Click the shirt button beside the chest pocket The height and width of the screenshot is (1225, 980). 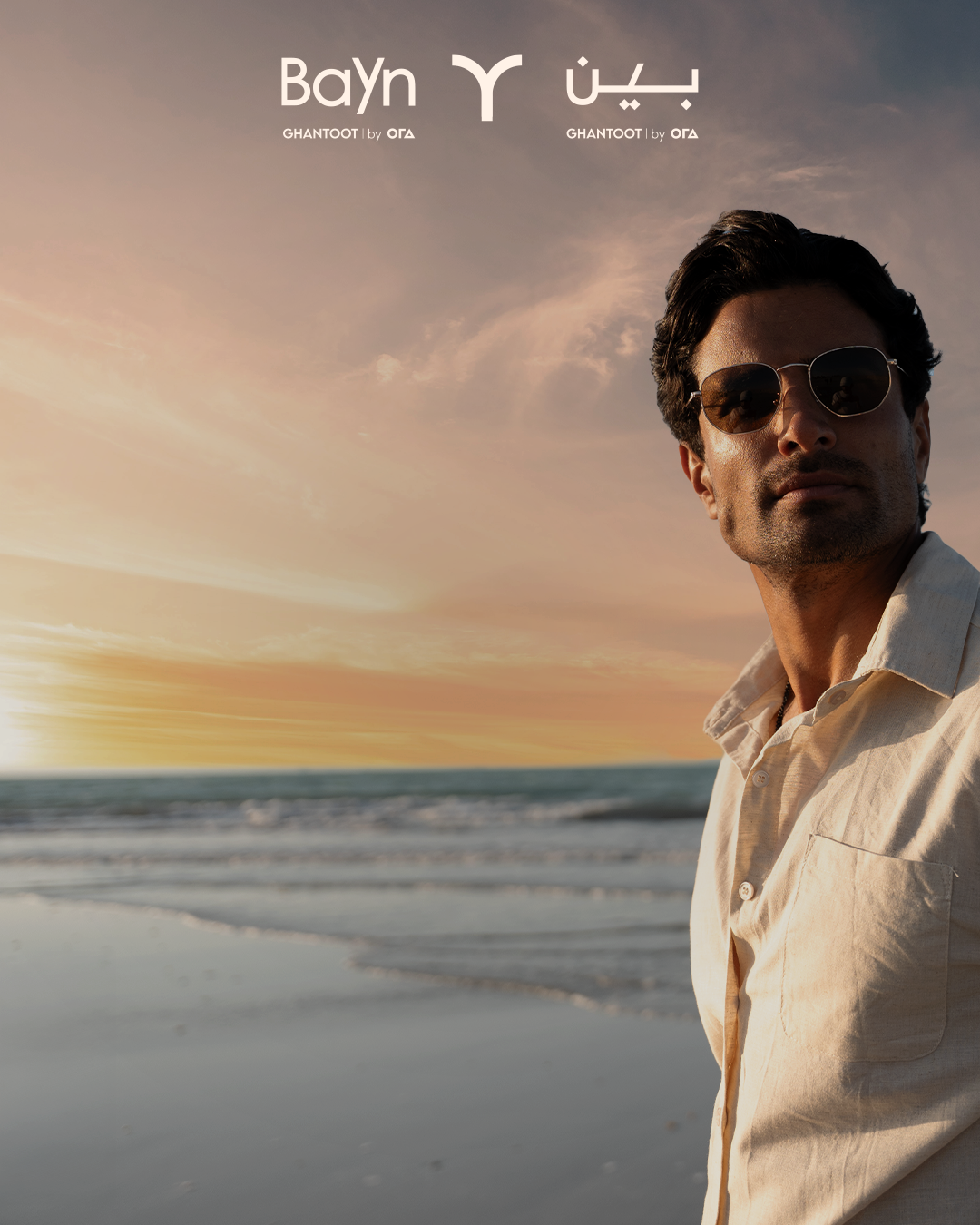746,891
